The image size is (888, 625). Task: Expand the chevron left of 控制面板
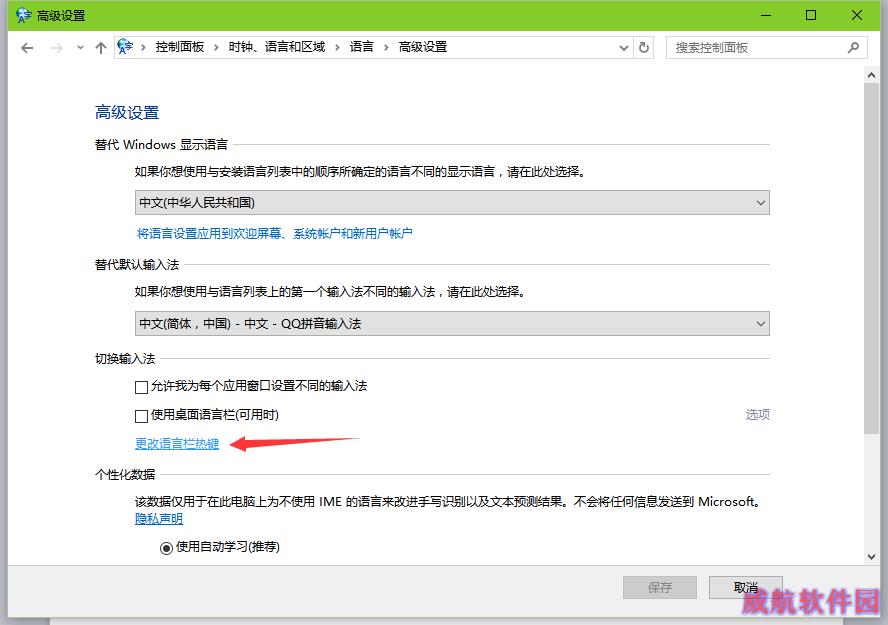coord(143,48)
